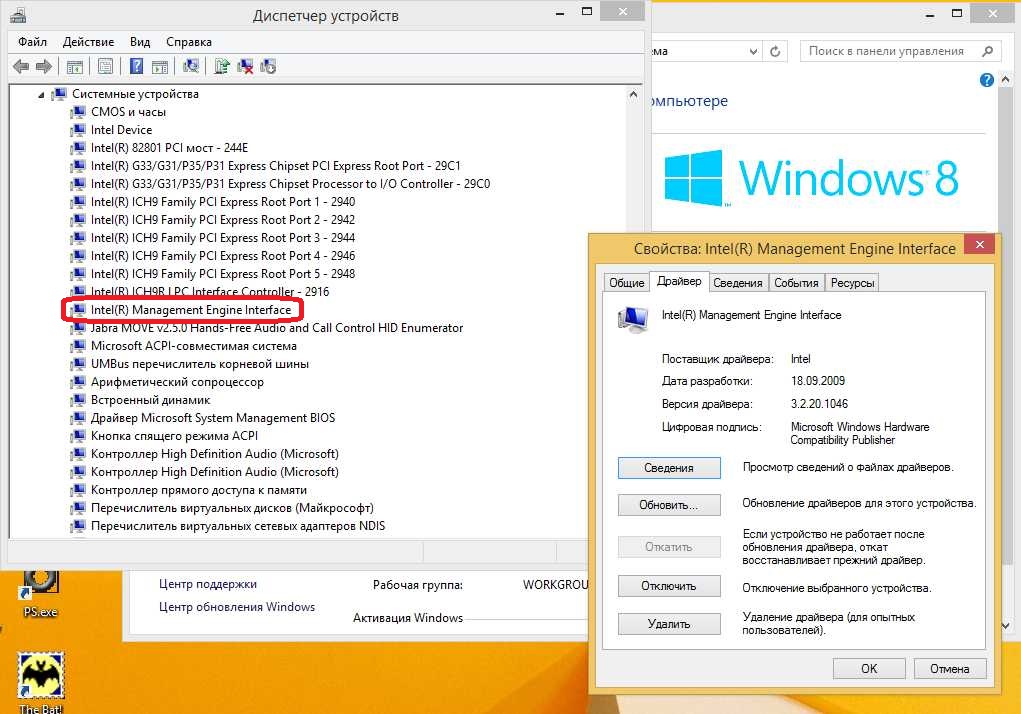Open the Центр поддержки link
The width and height of the screenshot is (1021, 714).
[x=208, y=584]
